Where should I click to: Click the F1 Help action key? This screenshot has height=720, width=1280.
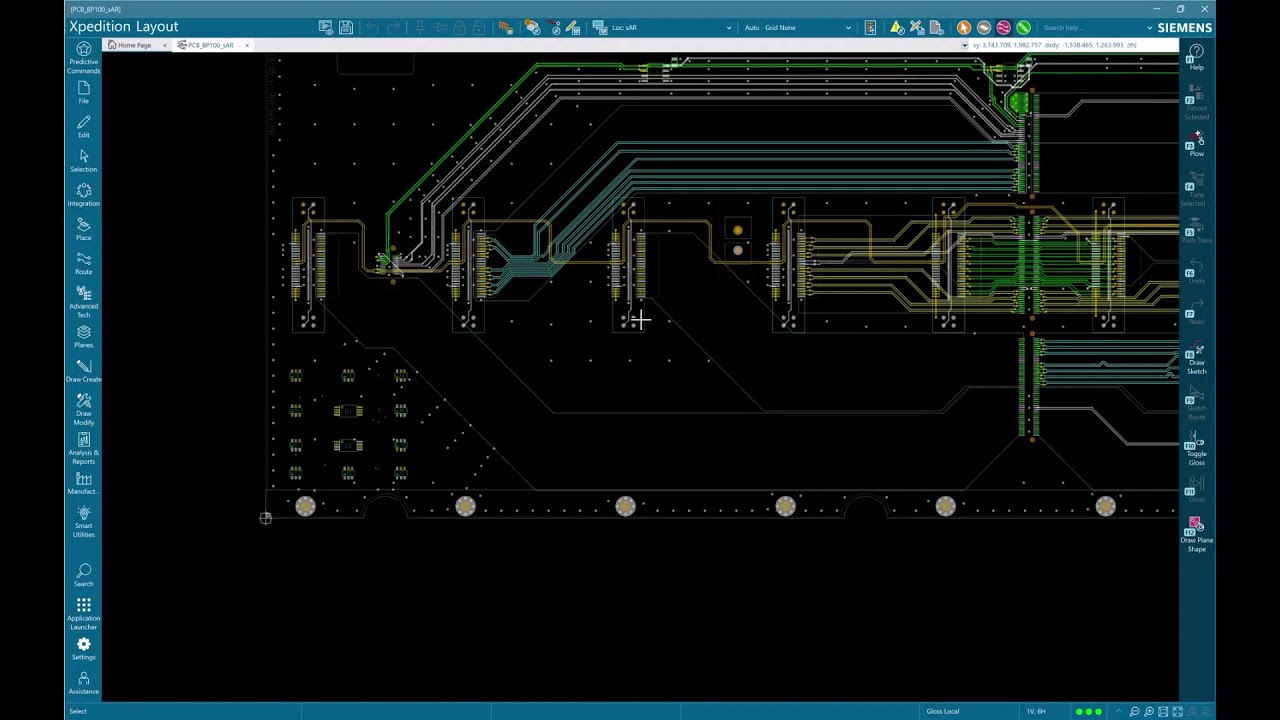pos(1196,57)
